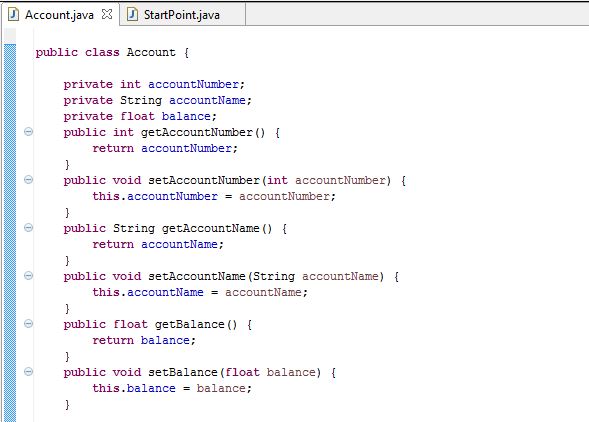Click this.accountName in the setter body

point(148,292)
